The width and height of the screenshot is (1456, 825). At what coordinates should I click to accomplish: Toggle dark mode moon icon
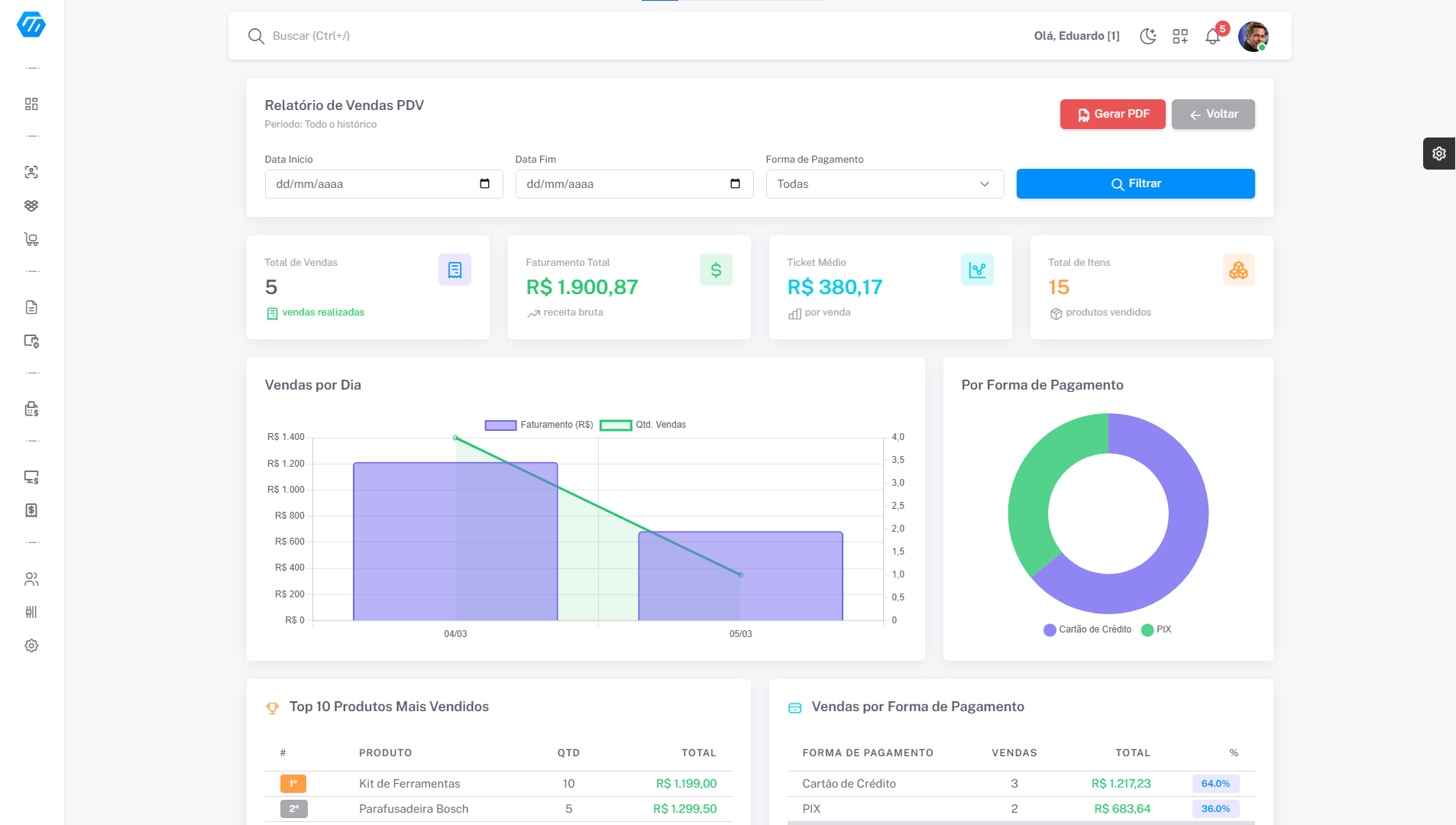click(x=1147, y=36)
